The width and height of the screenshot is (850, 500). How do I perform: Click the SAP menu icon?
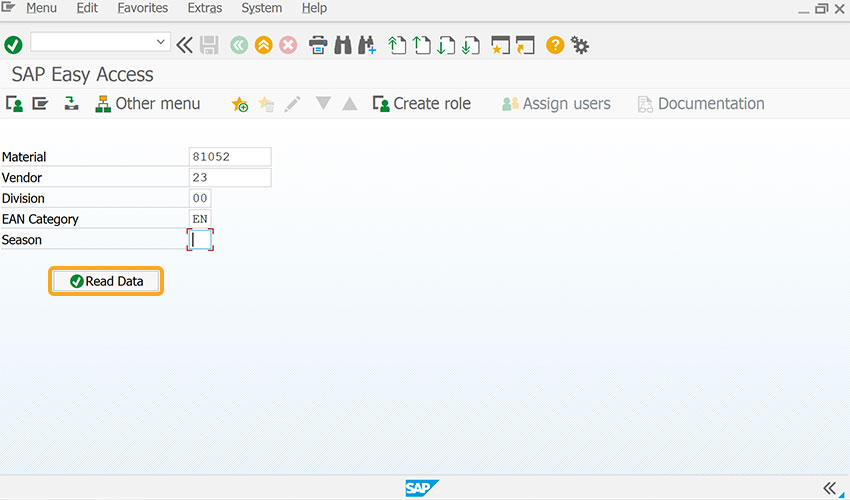coord(40,103)
